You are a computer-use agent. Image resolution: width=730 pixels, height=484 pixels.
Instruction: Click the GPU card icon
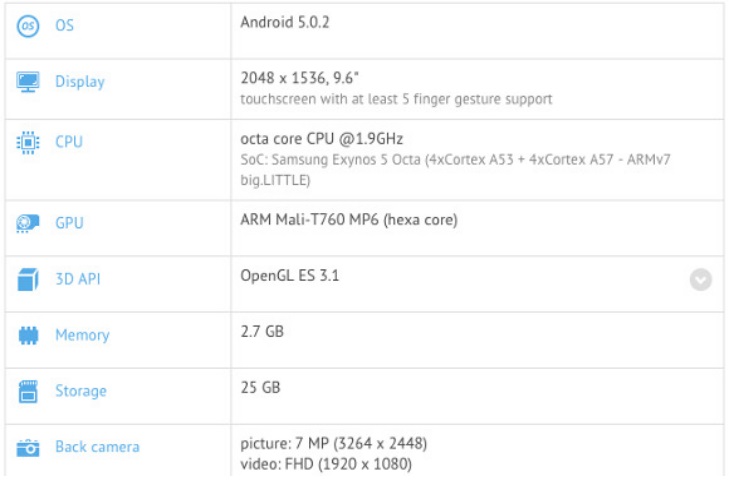point(29,226)
